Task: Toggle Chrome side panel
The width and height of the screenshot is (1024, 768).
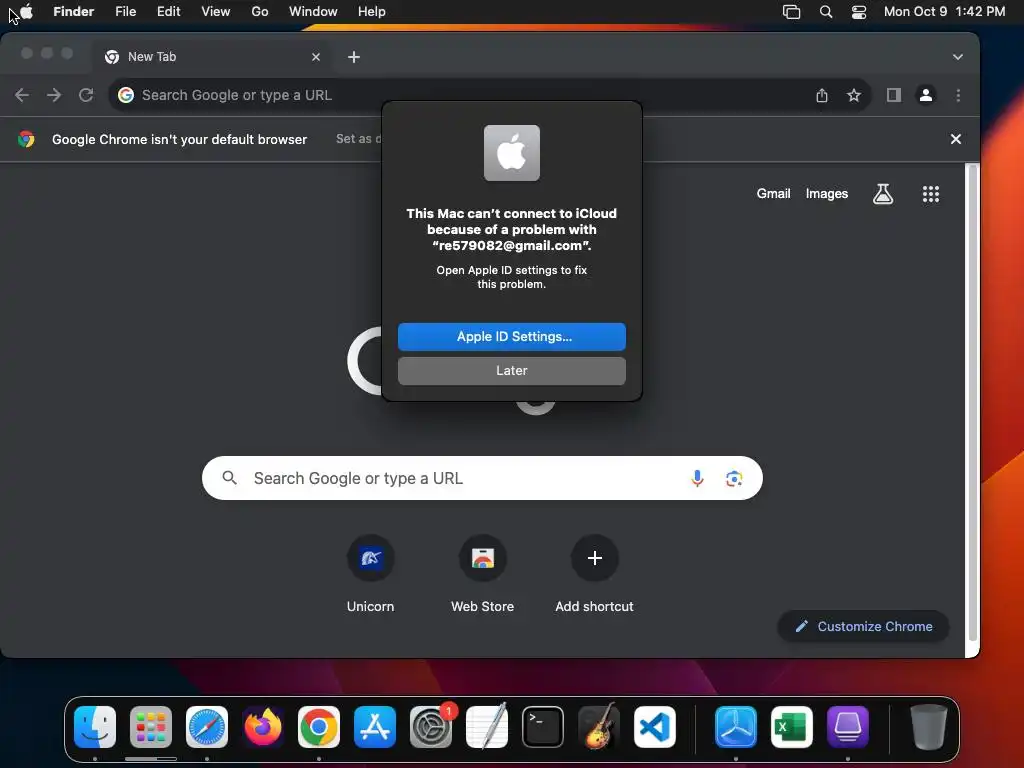Action: 893,95
